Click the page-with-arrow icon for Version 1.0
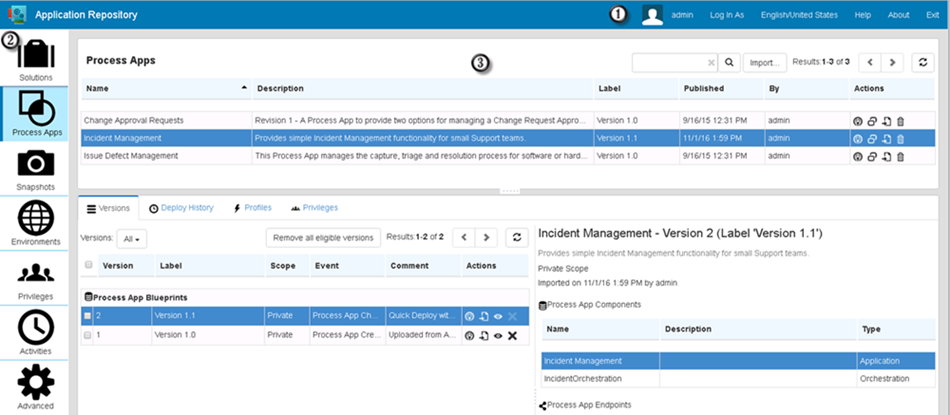950x415 pixels. (x=484, y=335)
